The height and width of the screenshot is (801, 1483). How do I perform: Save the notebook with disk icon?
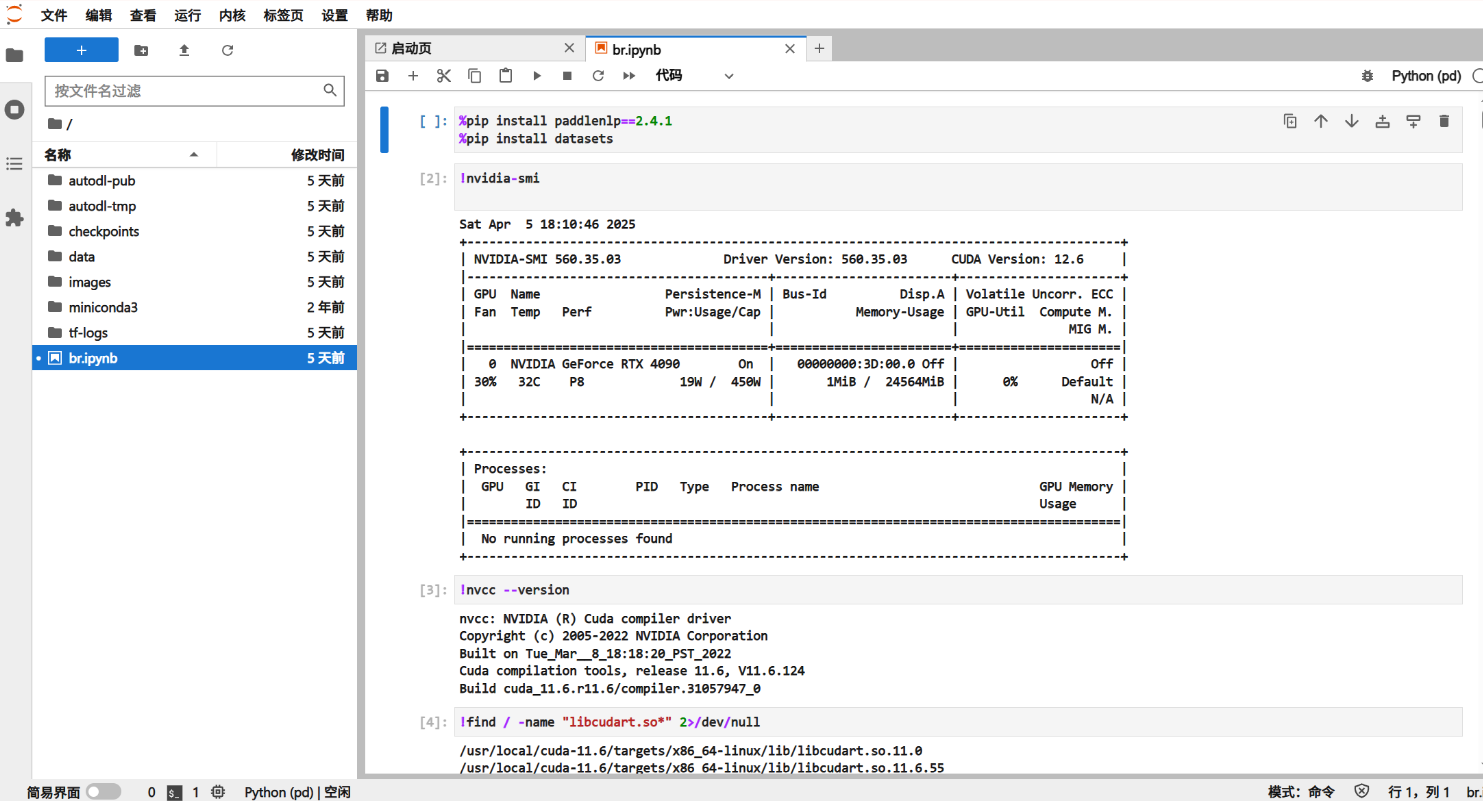tap(382, 76)
